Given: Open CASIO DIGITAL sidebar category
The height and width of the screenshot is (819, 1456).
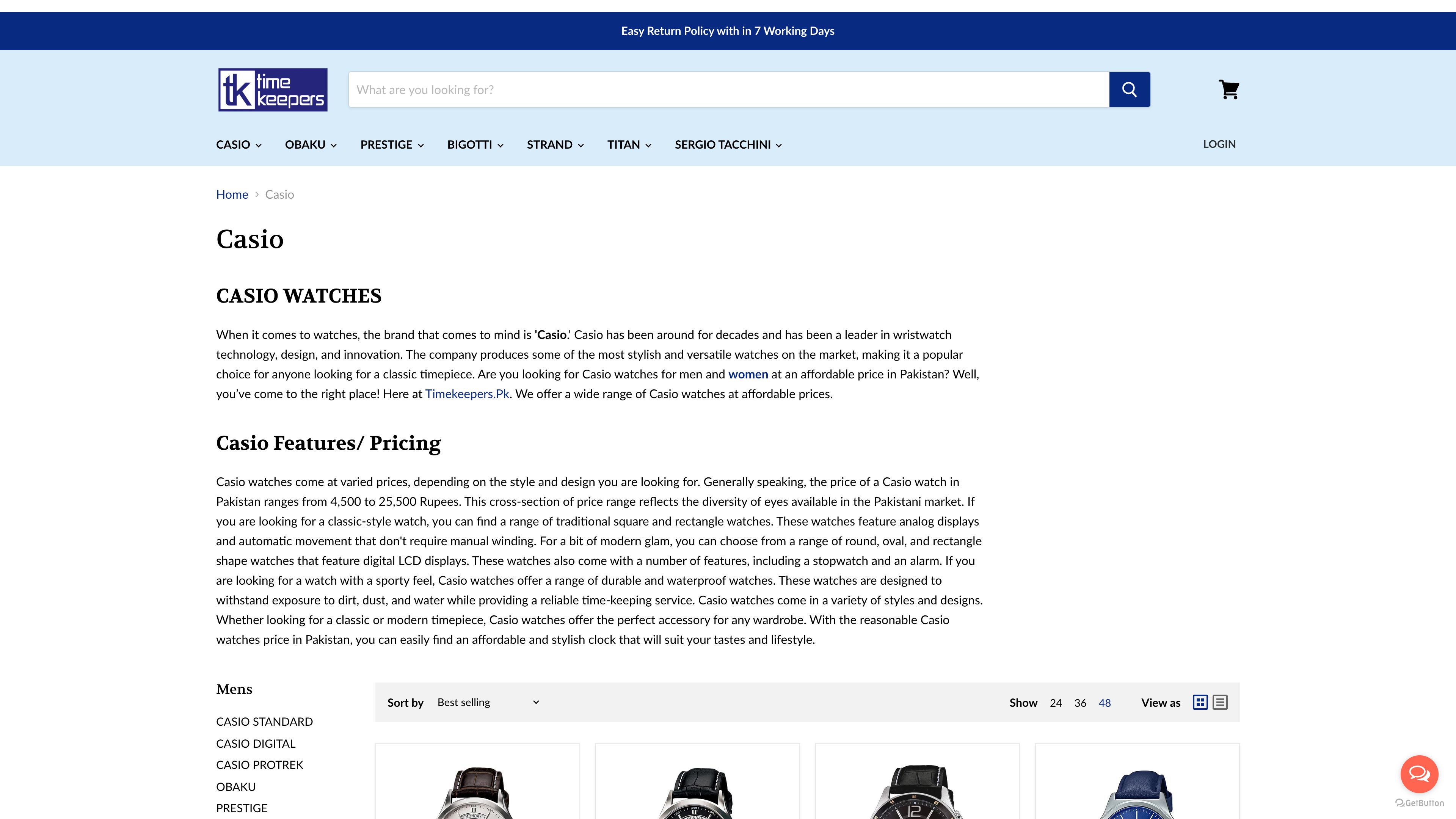Looking at the screenshot, I should (256, 743).
